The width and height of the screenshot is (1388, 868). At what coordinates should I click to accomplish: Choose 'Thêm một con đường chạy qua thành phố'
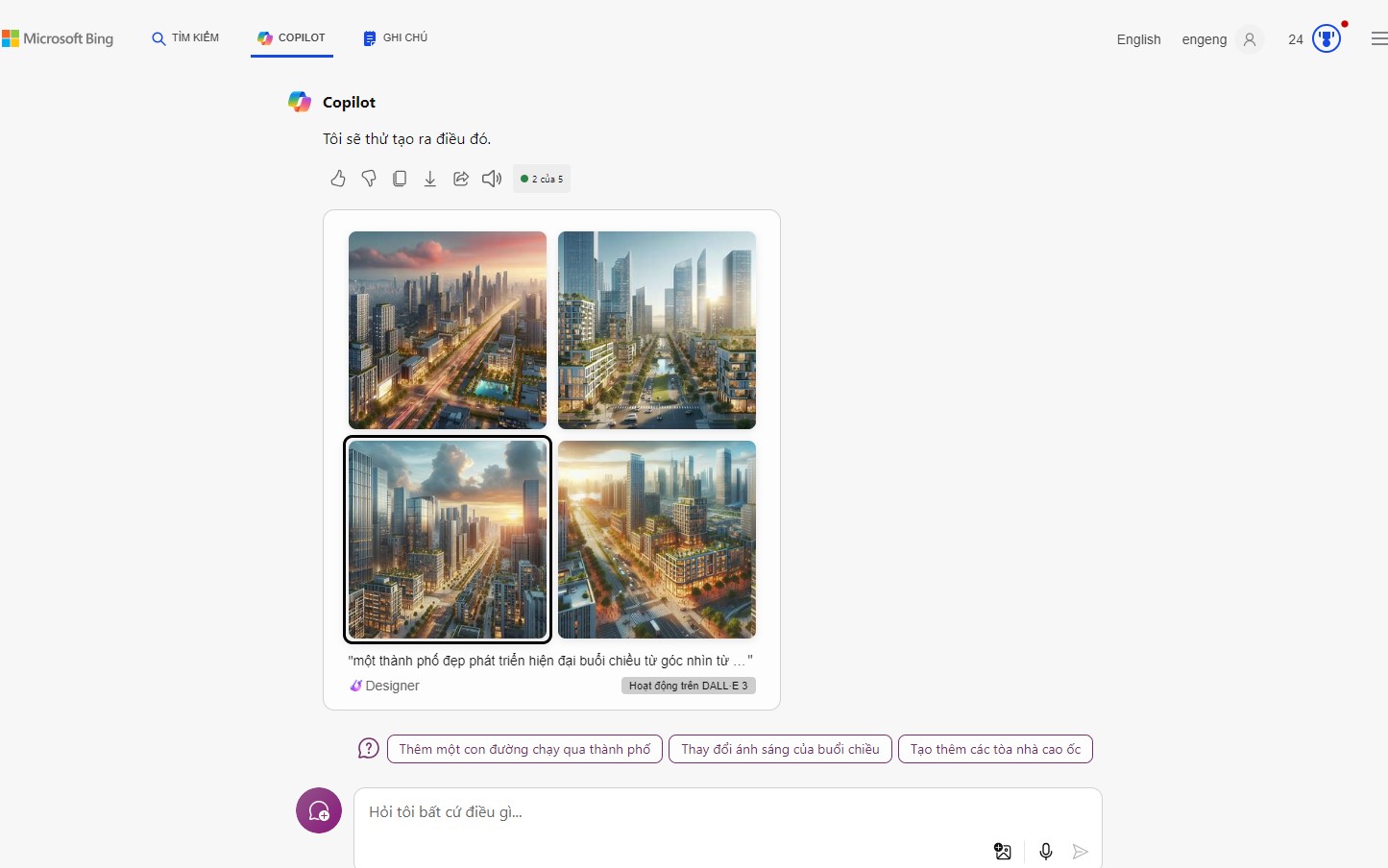tap(524, 749)
